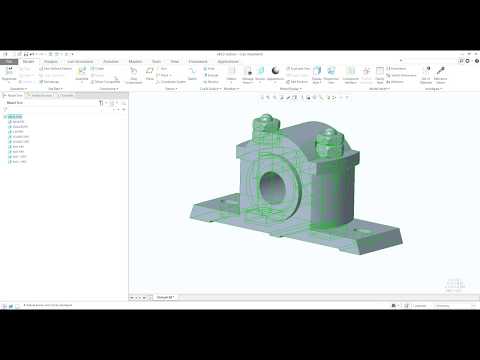Click Switch Dimensions in Model Intent

[401, 75]
